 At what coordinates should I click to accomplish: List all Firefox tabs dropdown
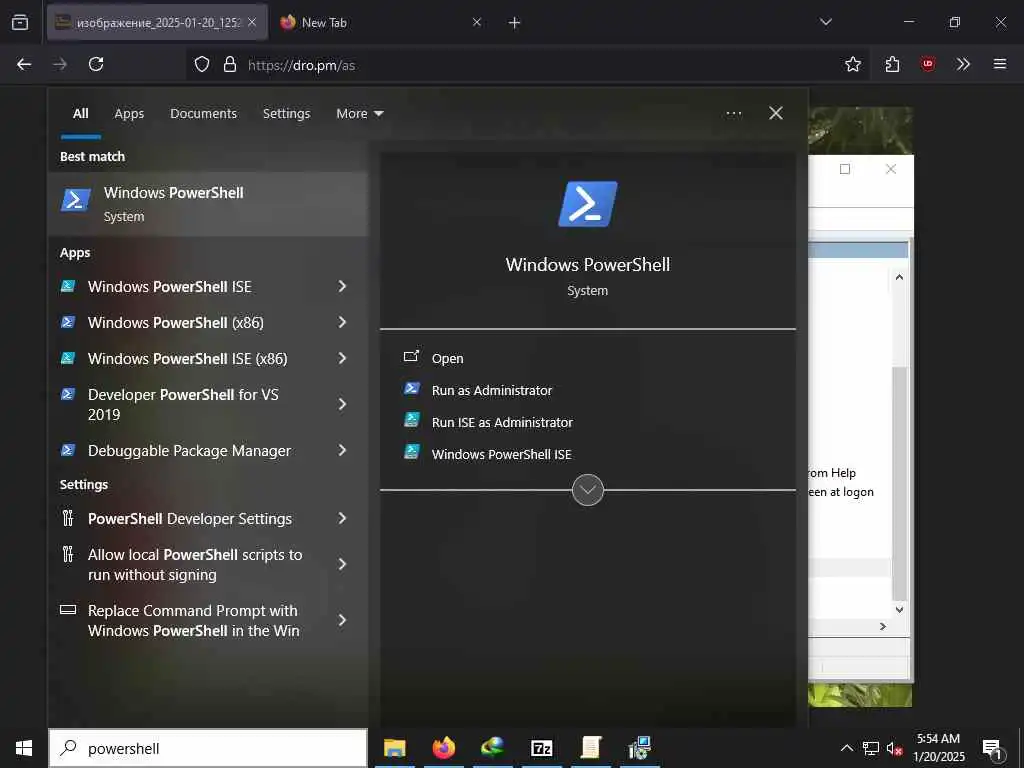(826, 22)
